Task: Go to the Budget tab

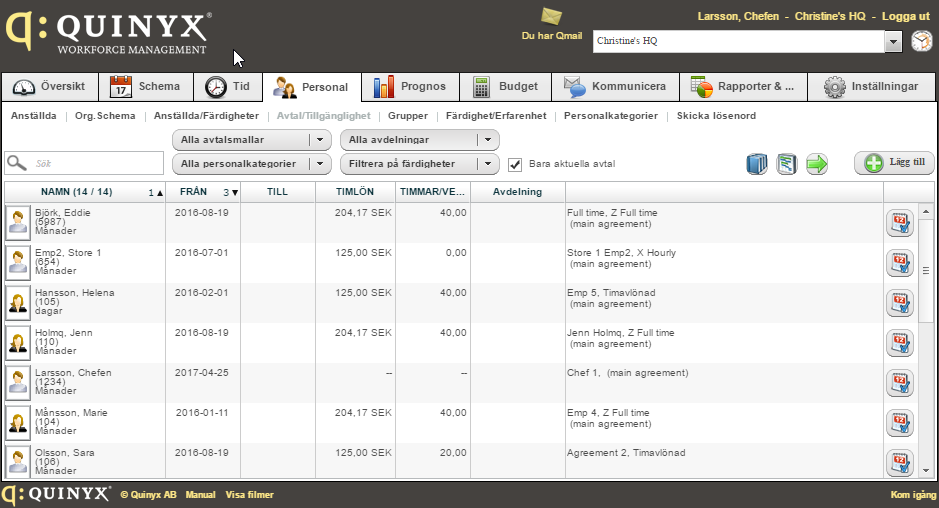Action: 505,87
